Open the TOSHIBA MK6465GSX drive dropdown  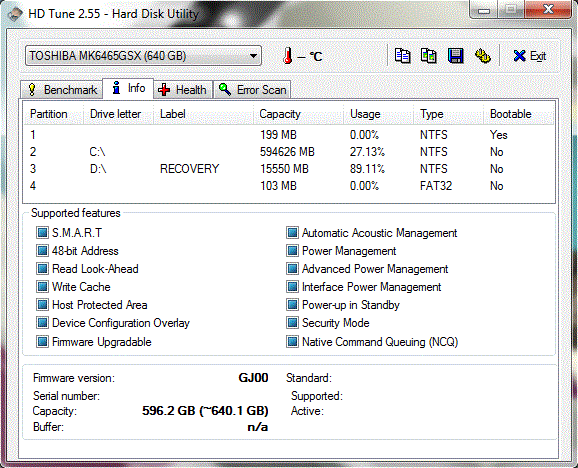click(143, 56)
